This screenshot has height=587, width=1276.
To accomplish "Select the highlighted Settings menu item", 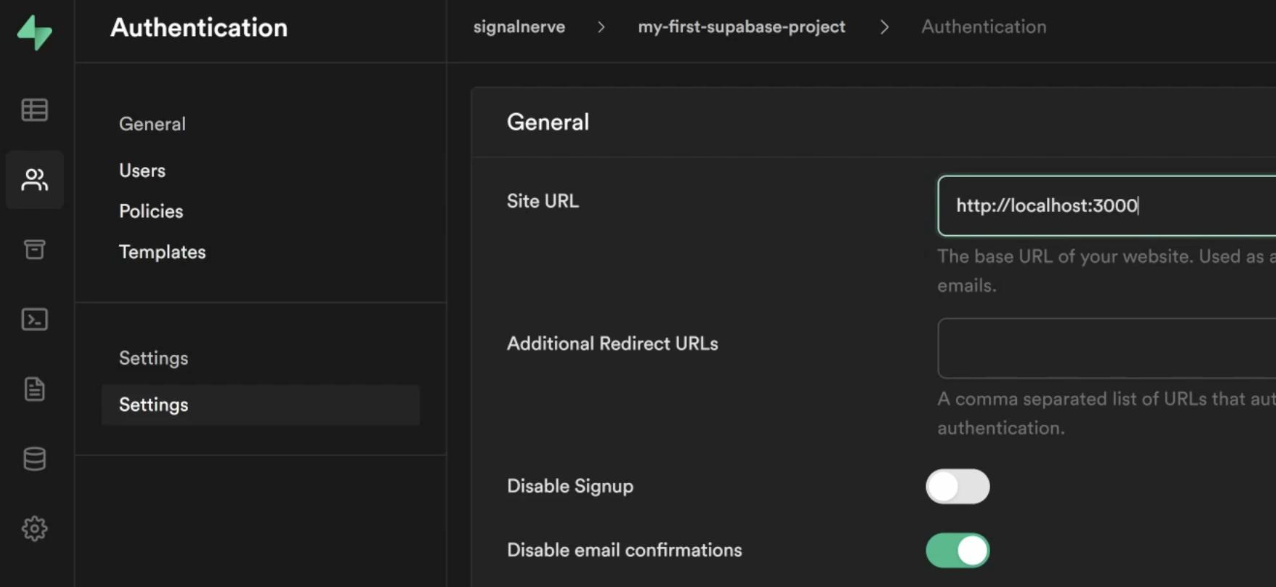I will [261, 405].
